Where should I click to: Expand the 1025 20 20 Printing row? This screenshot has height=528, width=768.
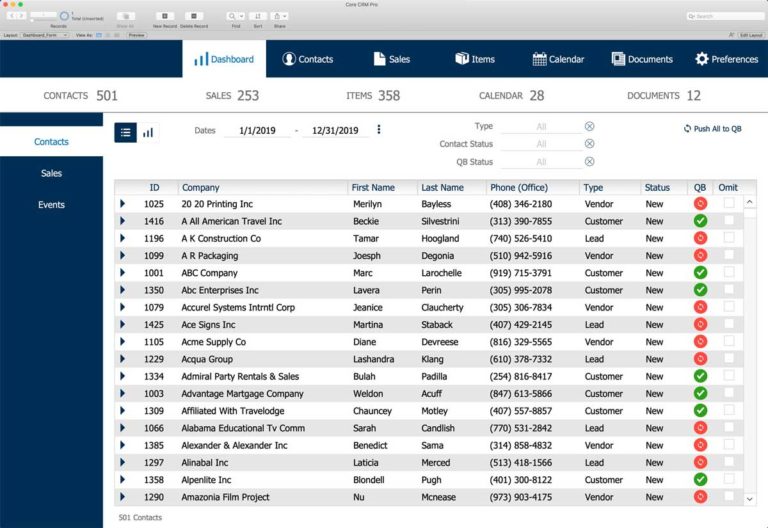pos(122,203)
